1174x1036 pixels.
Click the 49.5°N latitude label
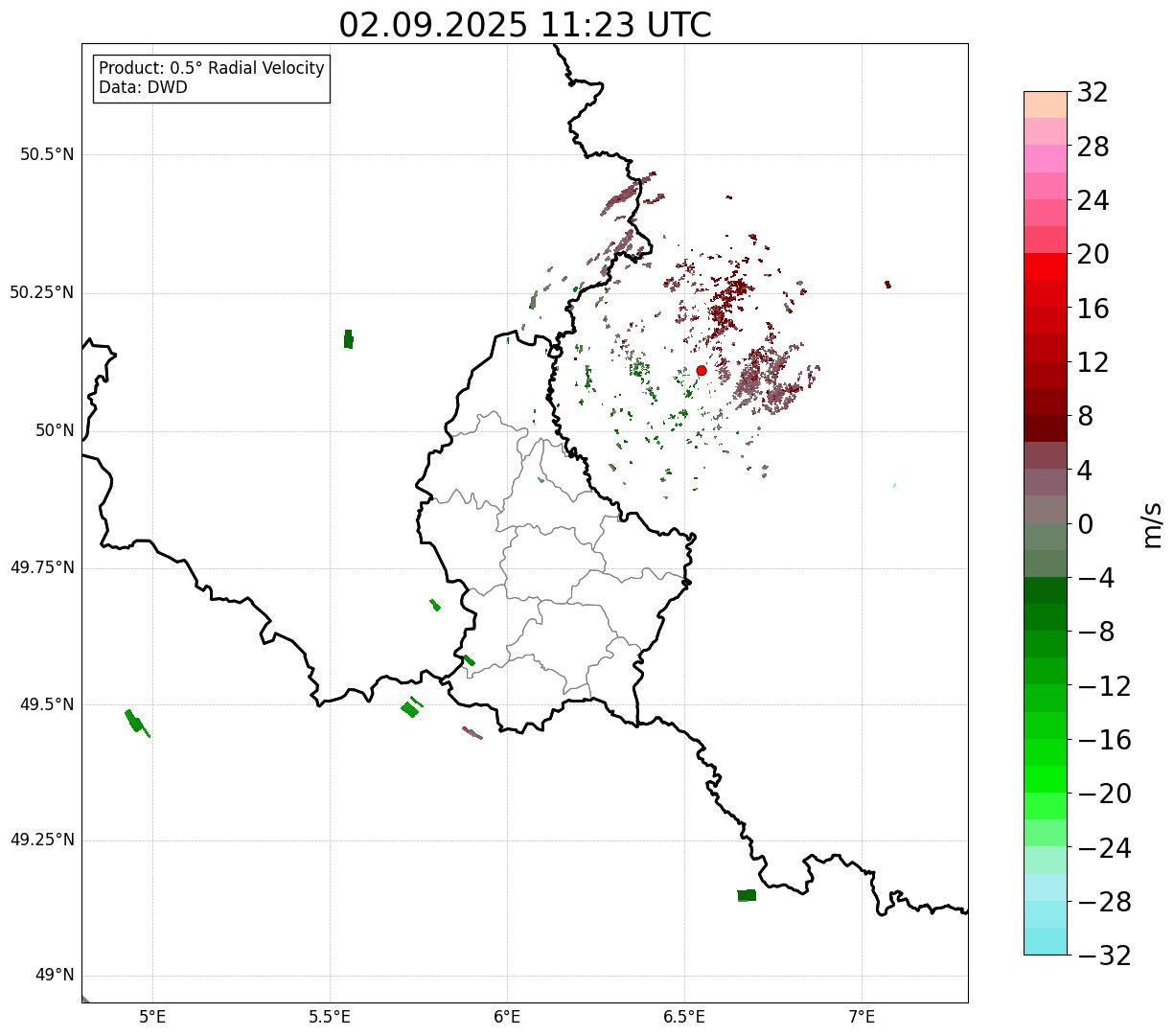click(x=47, y=705)
